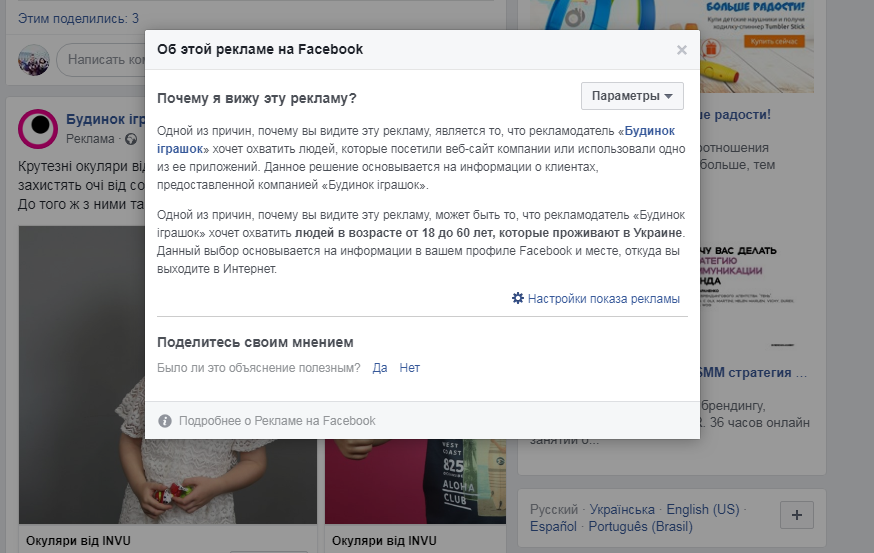Open the Aloha Club shirt ad photo

click(415, 481)
